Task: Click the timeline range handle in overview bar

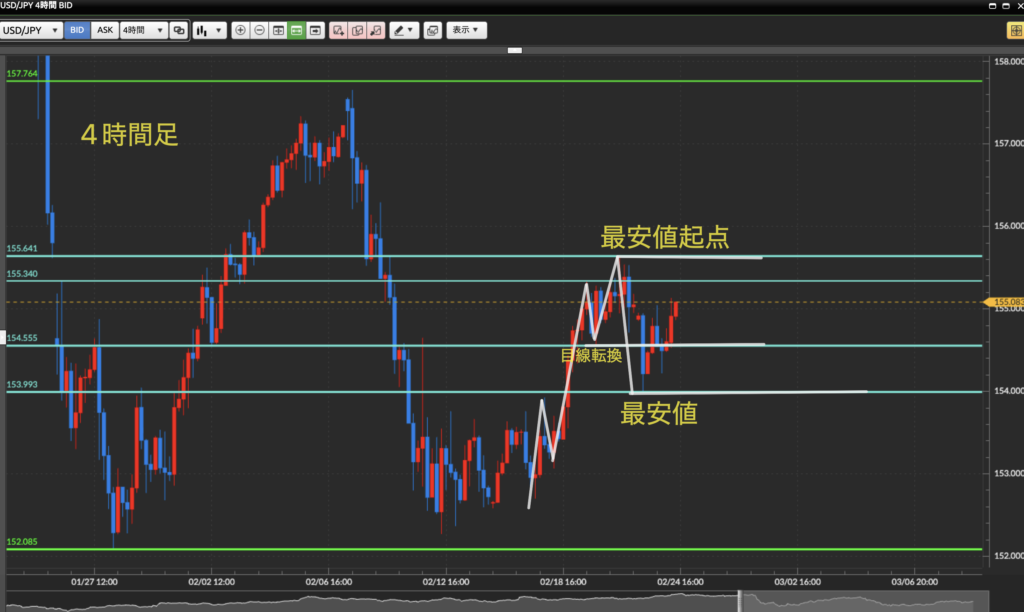Action: click(740, 600)
